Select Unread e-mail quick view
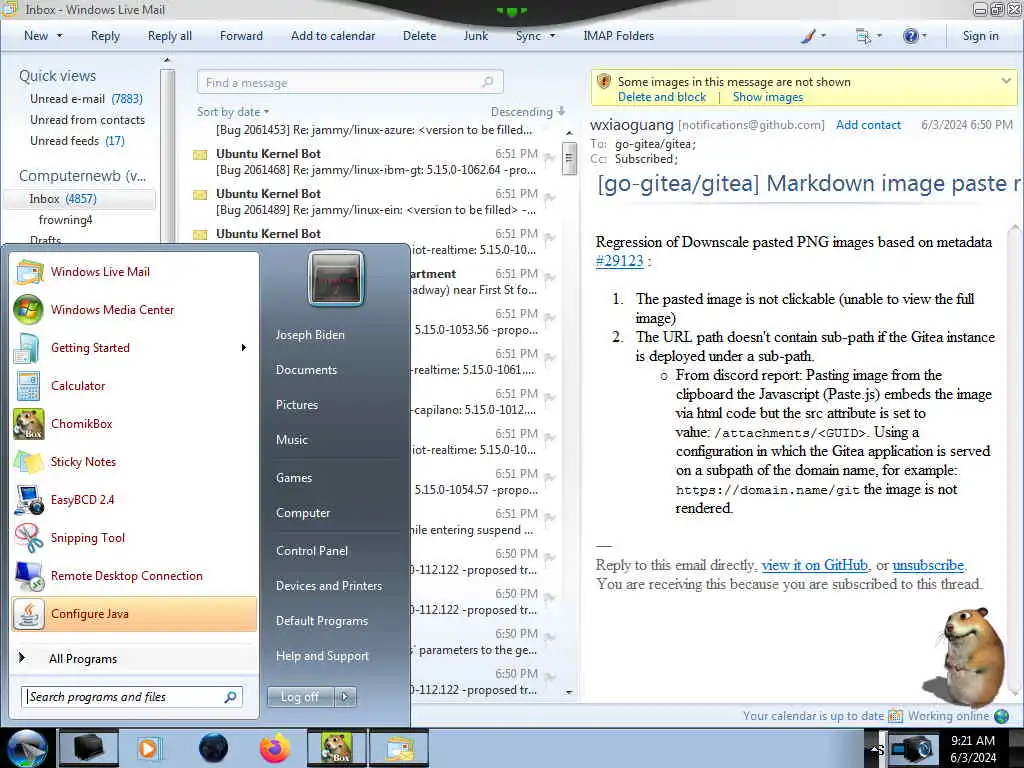 point(86,99)
